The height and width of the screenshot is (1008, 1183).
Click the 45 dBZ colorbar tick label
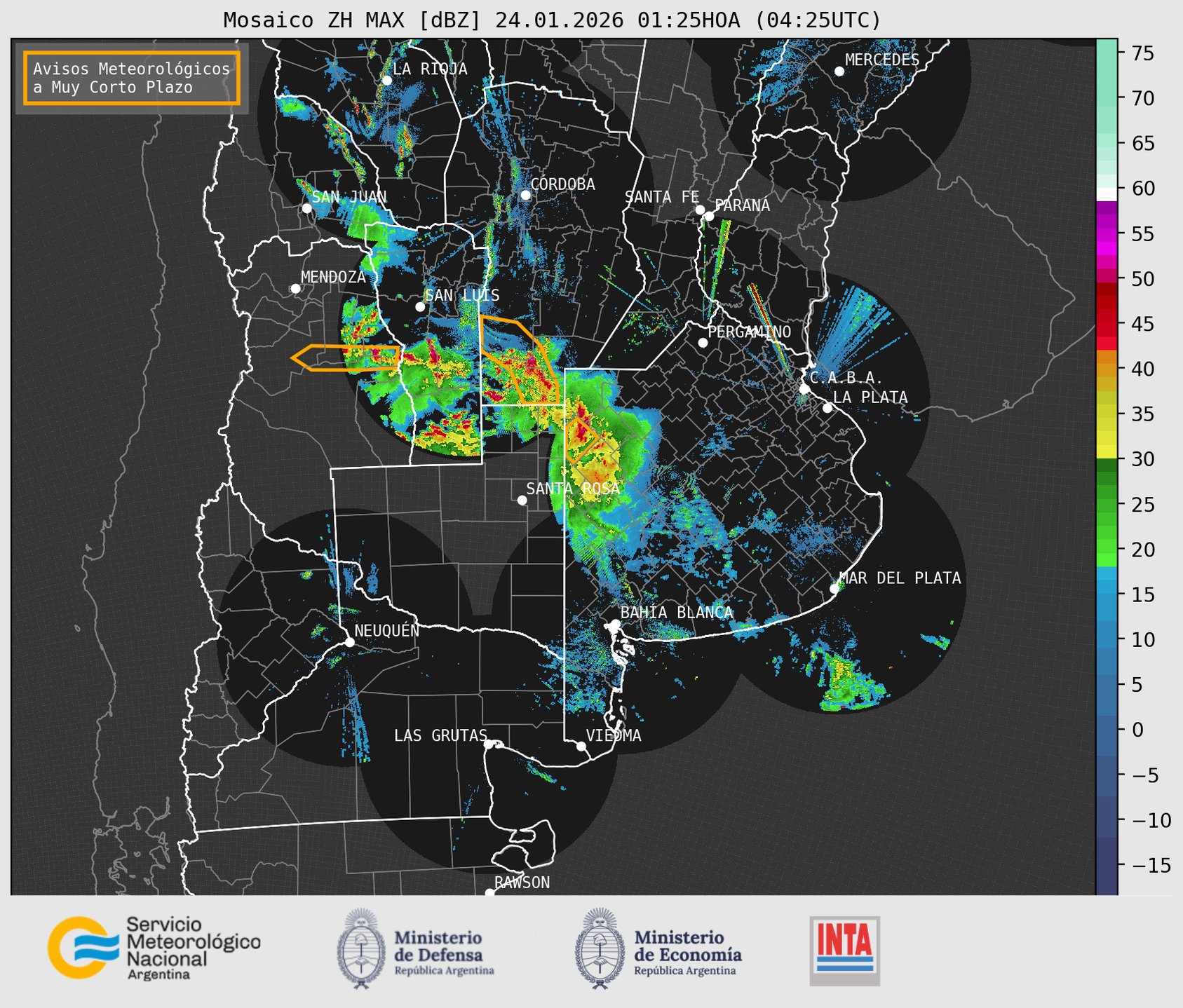pyautogui.click(x=1142, y=324)
